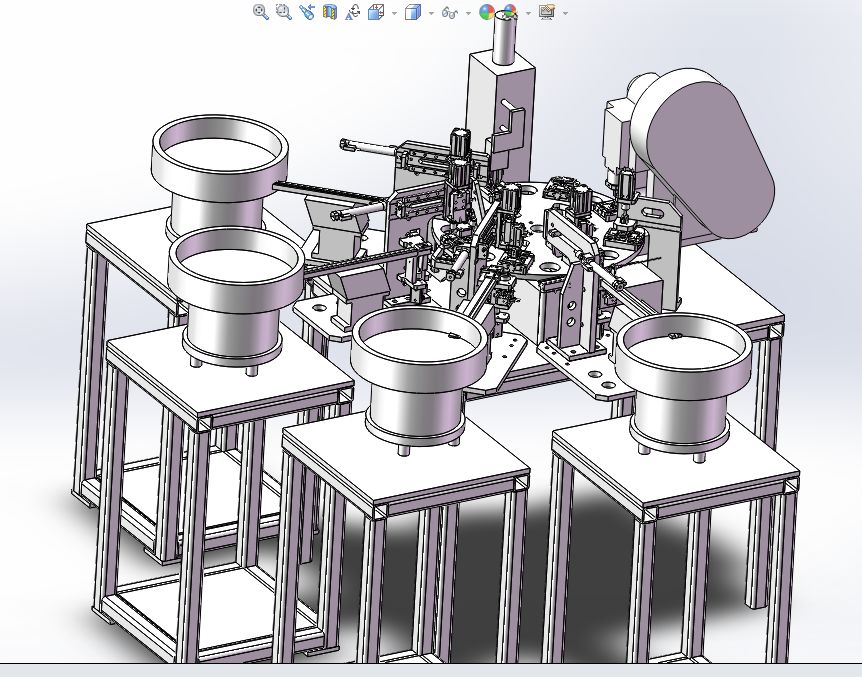This screenshot has height=677, width=862.
Task: Open the Apply Scene dropdown arrow
Action: tap(528, 13)
